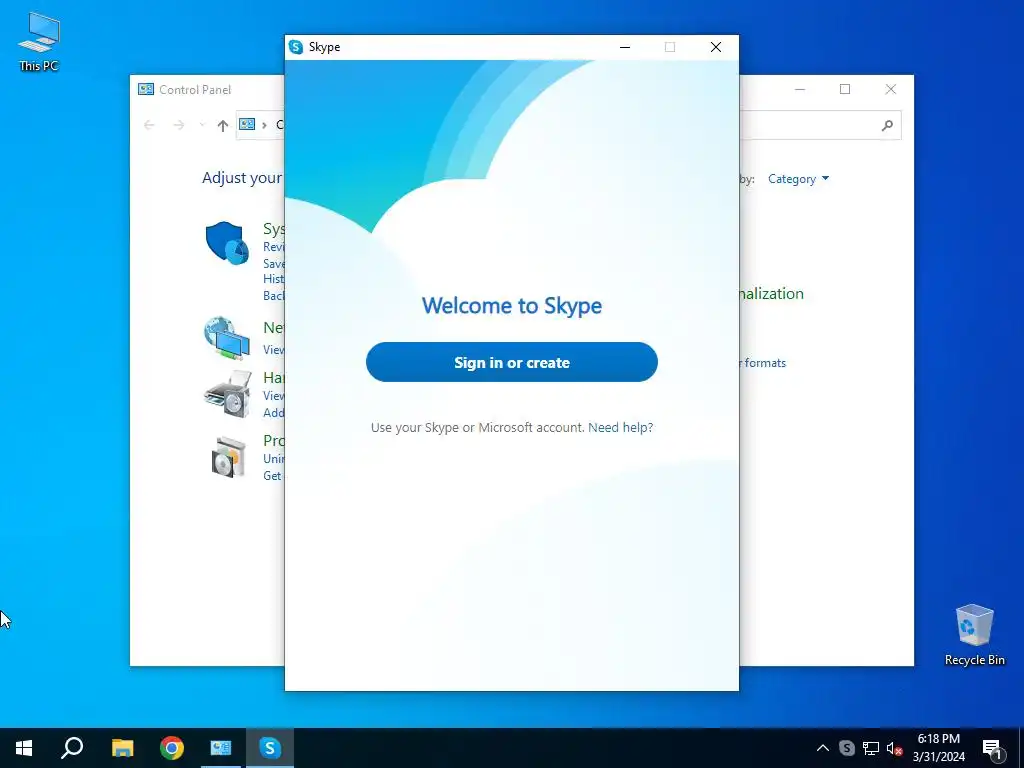Click the Sign in or create button
Screen dimensions: 1024x768
[x=511, y=362]
